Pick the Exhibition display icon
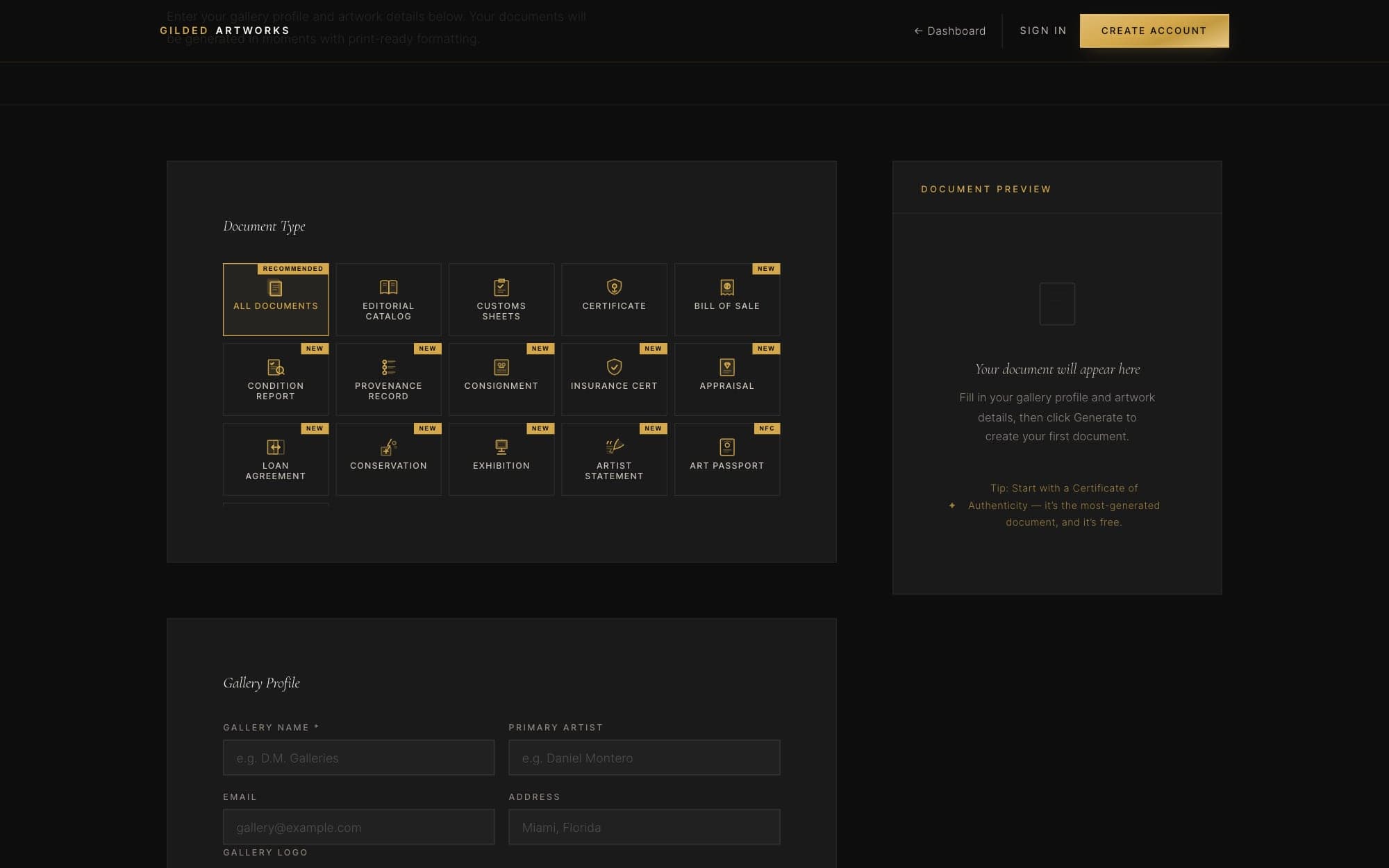1389x868 pixels. click(x=501, y=446)
